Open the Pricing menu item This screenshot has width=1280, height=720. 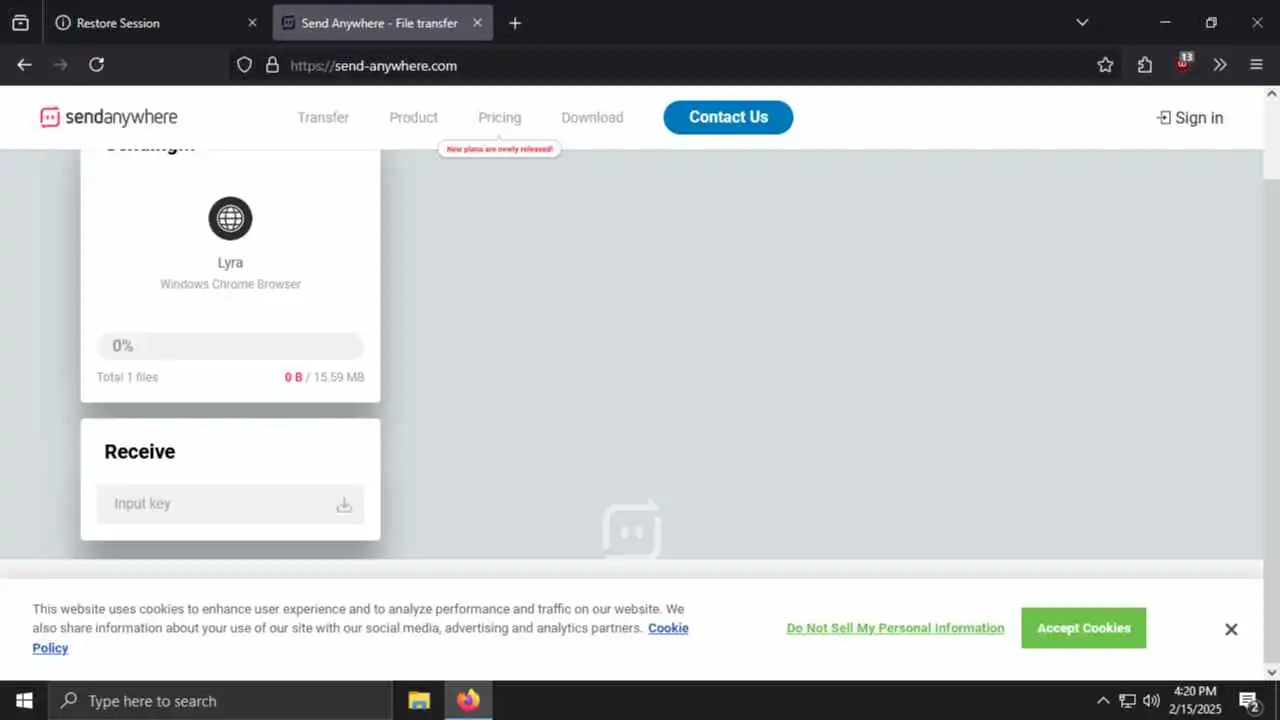click(x=499, y=117)
